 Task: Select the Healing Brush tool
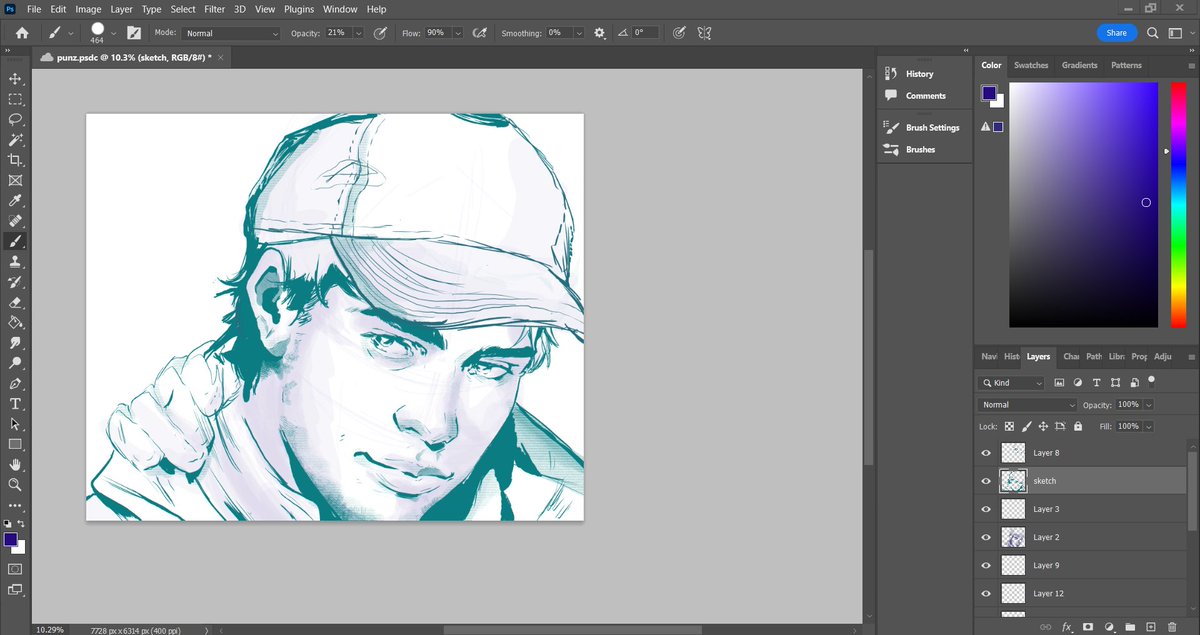click(15, 221)
